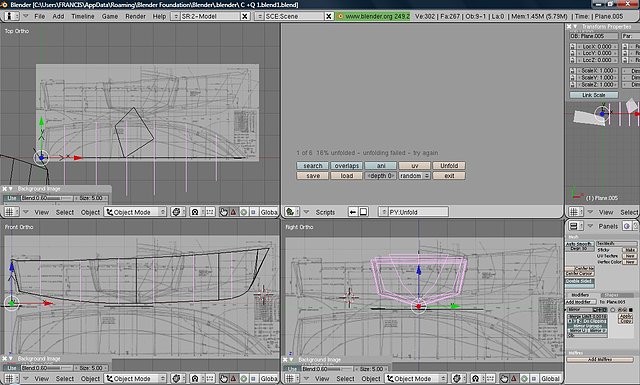Click the pivot point icon in Top Ortho header
640x385 pixels.
pyautogui.click(x=198, y=212)
